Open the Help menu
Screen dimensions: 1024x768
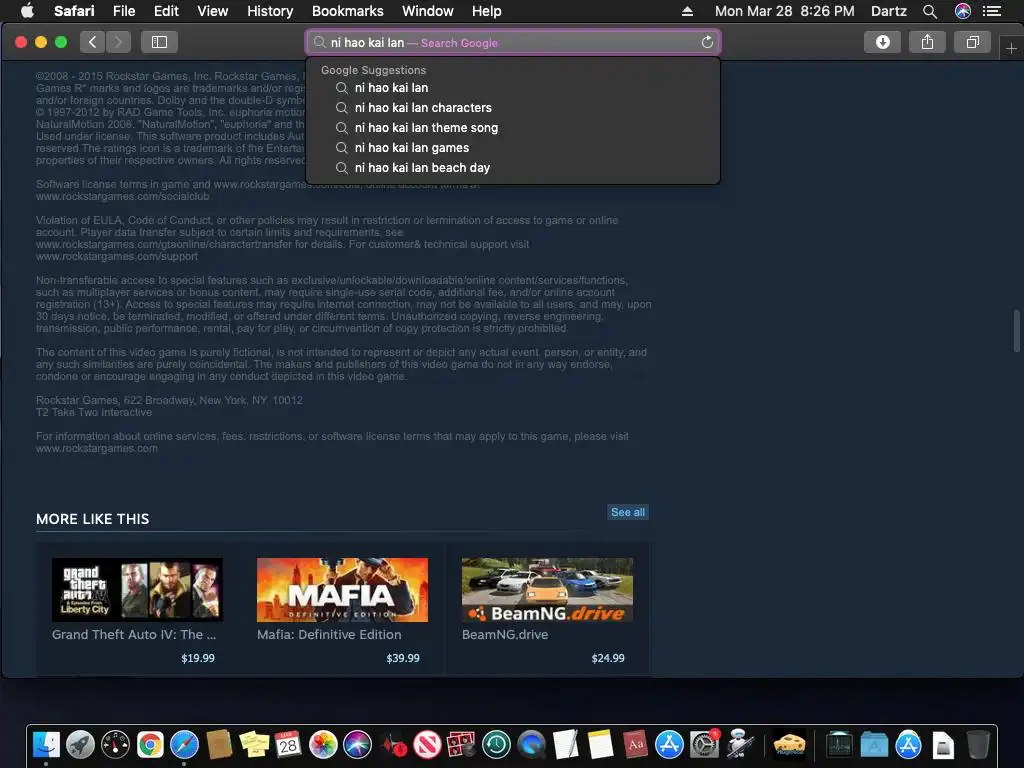pyautogui.click(x=487, y=11)
